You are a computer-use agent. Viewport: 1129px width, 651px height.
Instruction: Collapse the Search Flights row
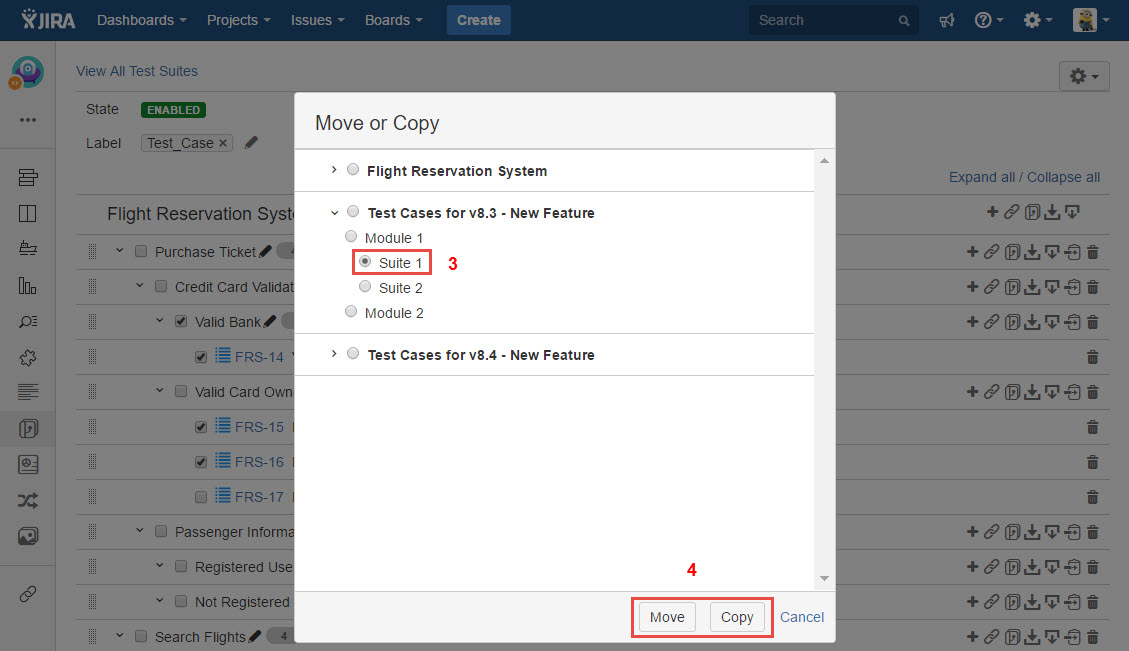(120, 636)
